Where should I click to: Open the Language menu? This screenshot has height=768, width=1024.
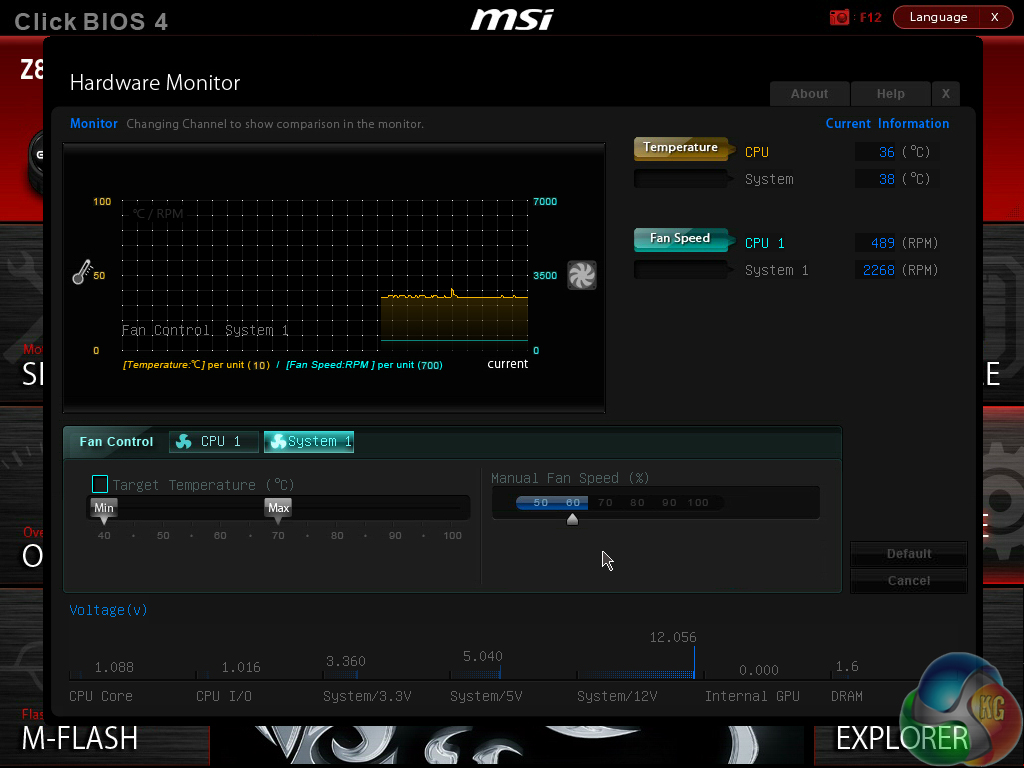938,17
